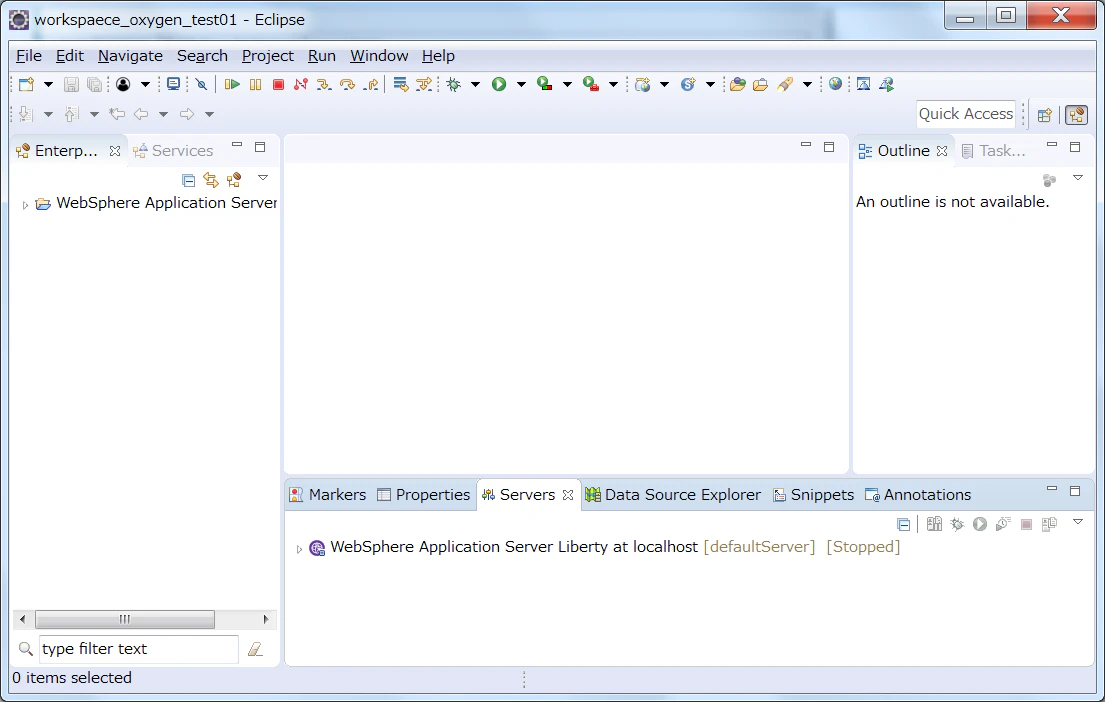Click the red Terminate toolbar icon
1105x702 pixels.
[278, 85]
